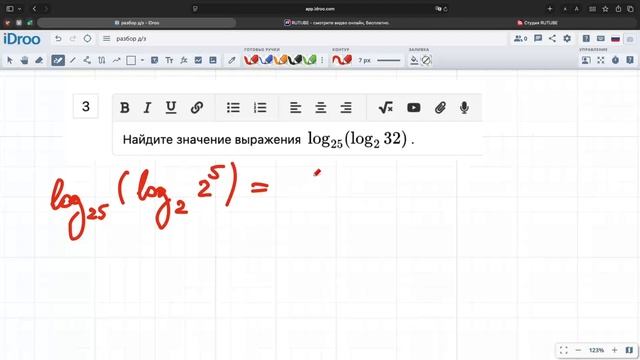
Task: Insert an image onto the board
Action: click(213, 60)
